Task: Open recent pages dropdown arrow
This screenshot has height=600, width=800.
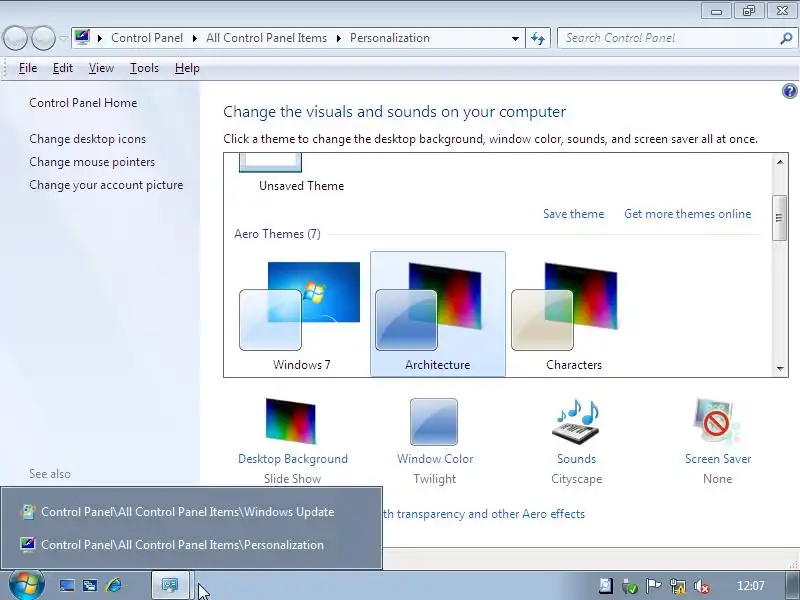Action: tap(63, 38)
